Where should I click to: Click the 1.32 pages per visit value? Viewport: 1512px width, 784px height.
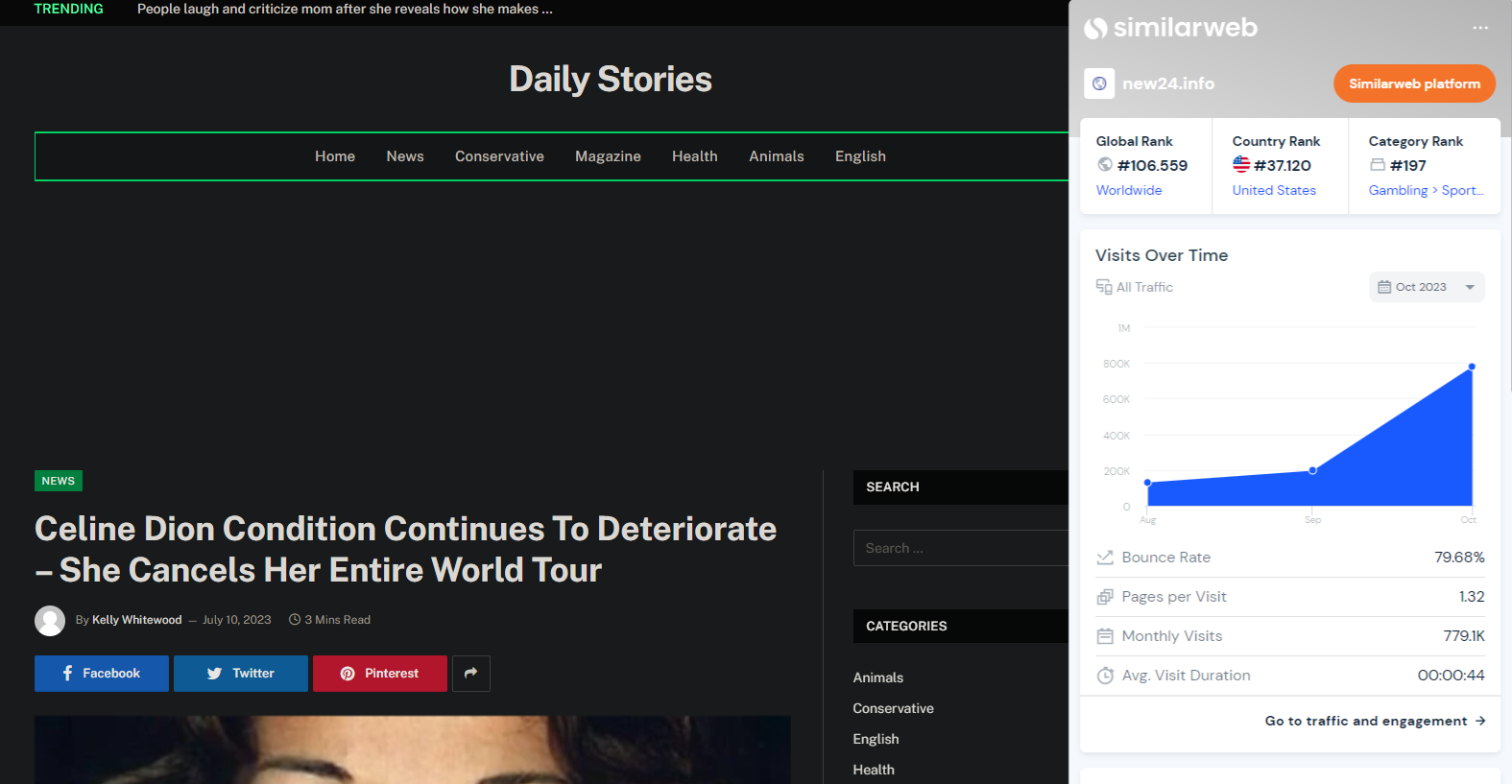coord(1472,597)
